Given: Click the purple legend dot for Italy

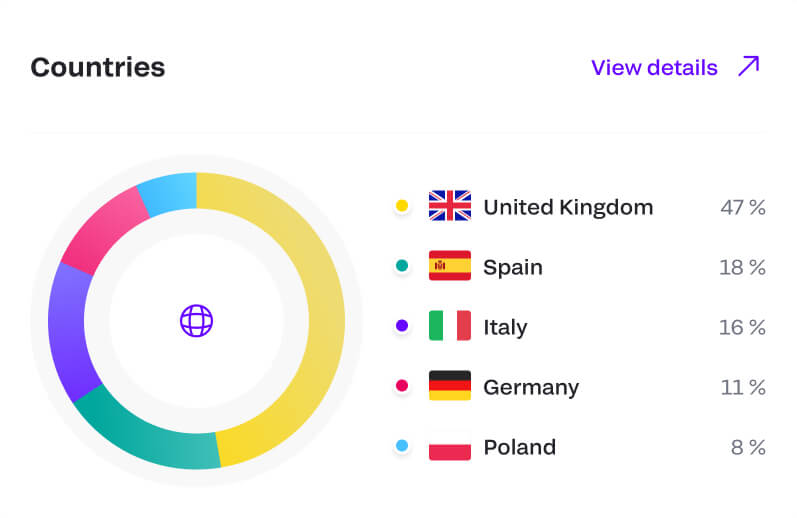Looking at the screenshot, I should pyautogui.click(x=402, y=326).
